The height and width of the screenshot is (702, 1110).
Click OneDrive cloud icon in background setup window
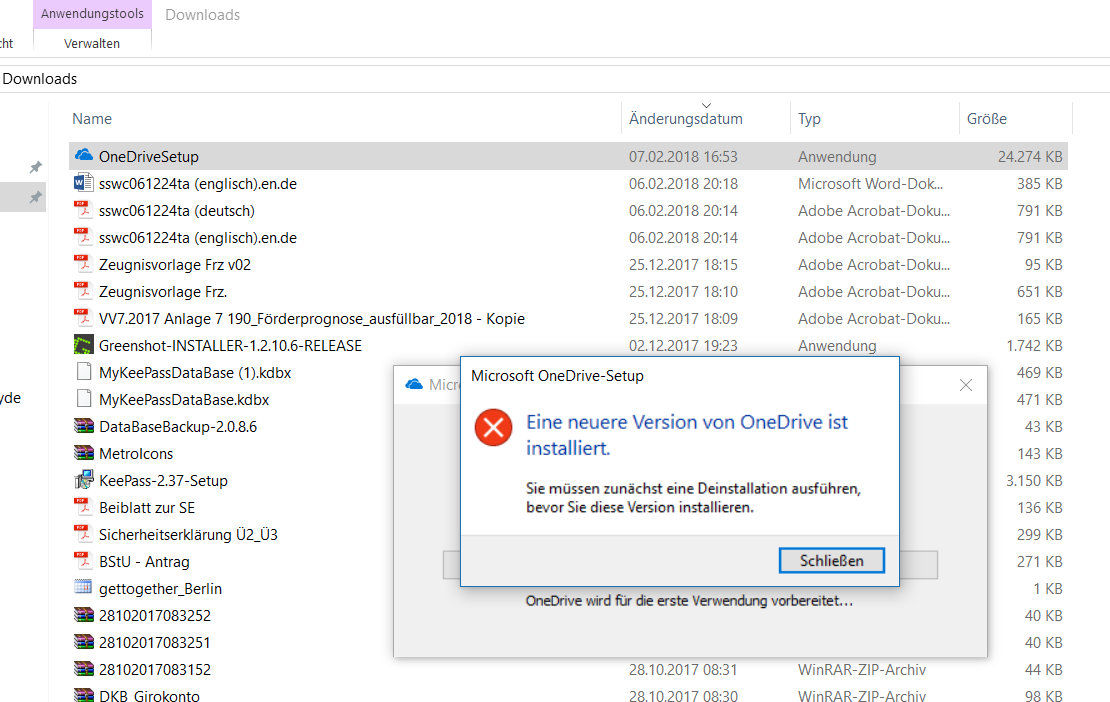(414, 384)
